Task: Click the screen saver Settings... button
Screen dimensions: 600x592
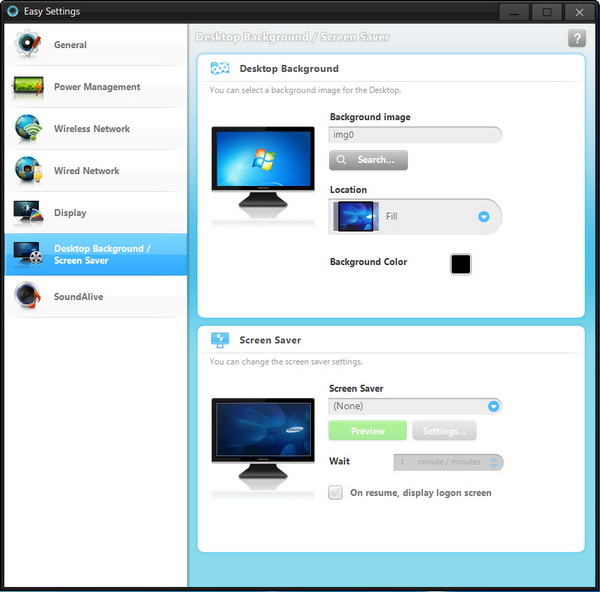Action: click(444, 431)
